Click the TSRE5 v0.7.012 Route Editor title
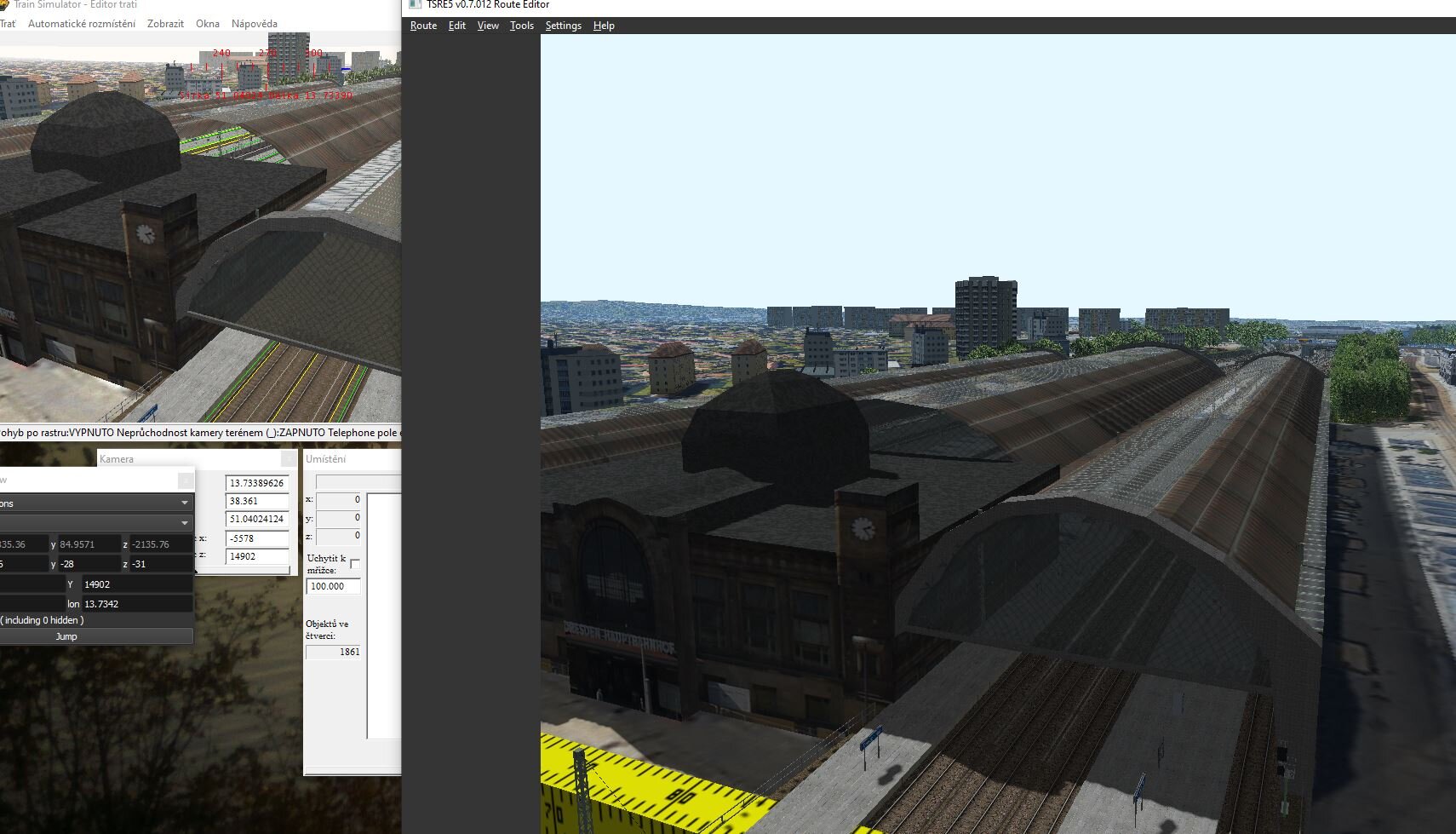The width and height of the screenshot is (1456, 834). coord(488,4)
